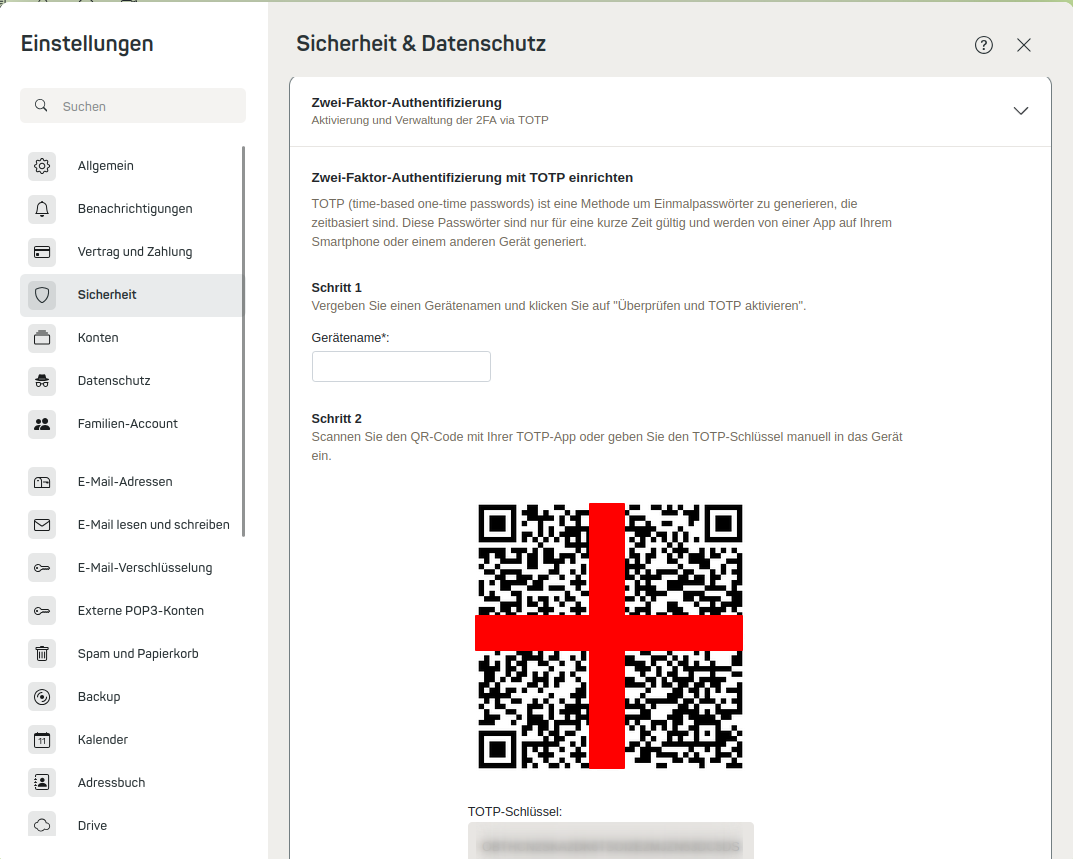The width and height of the screenshot is (1073, 859).
Task: Click the Schritt 1 heading
Action: tap(337, 287)
